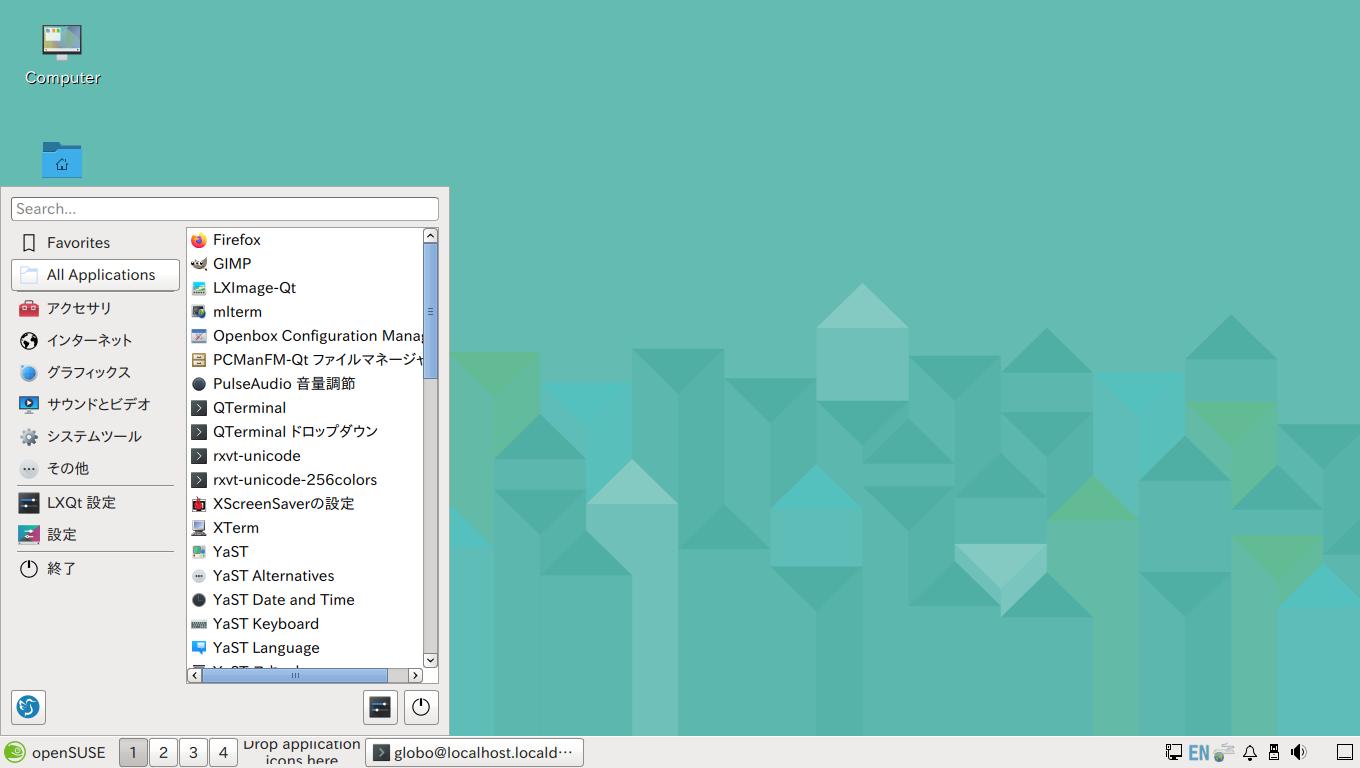Image resolution: width=1360 pixels, height=768 pixels.
Task: Open GIMP from the application menu
Action: click(231, 264)
